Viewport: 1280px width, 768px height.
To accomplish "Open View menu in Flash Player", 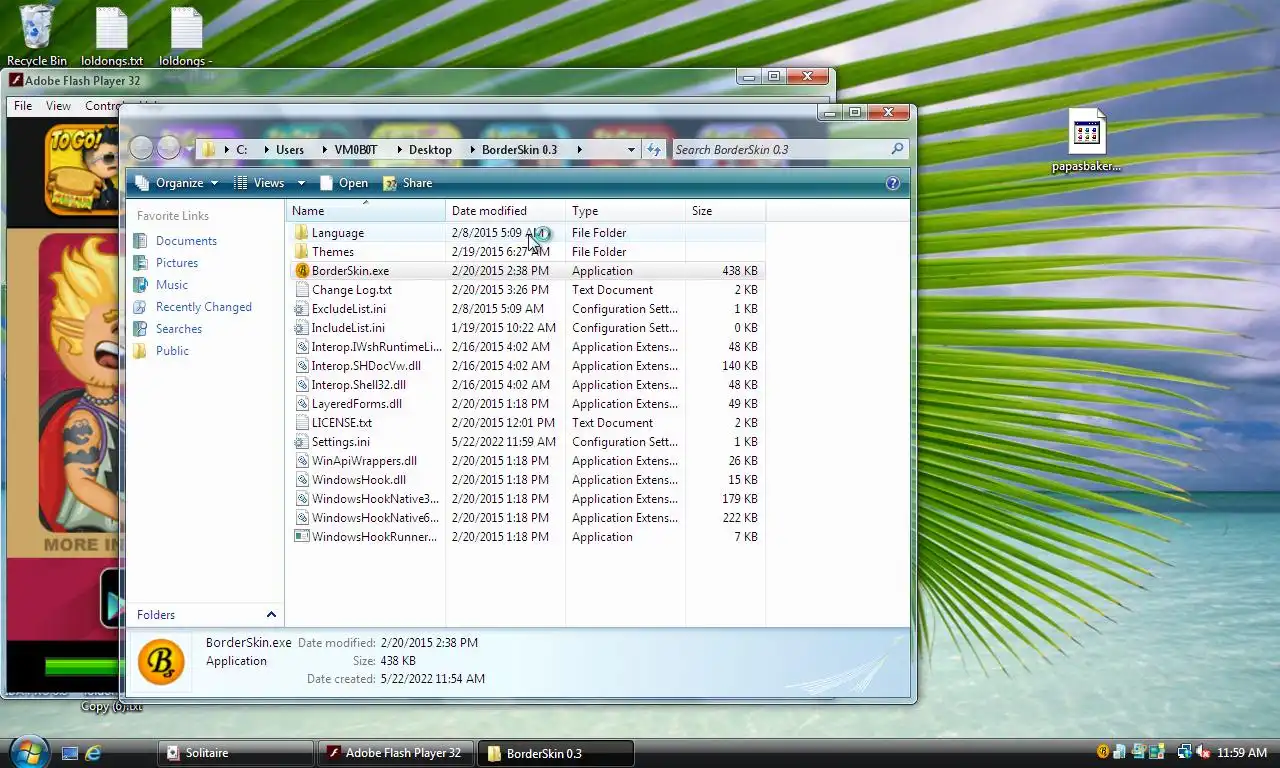I will click(58, 106).
